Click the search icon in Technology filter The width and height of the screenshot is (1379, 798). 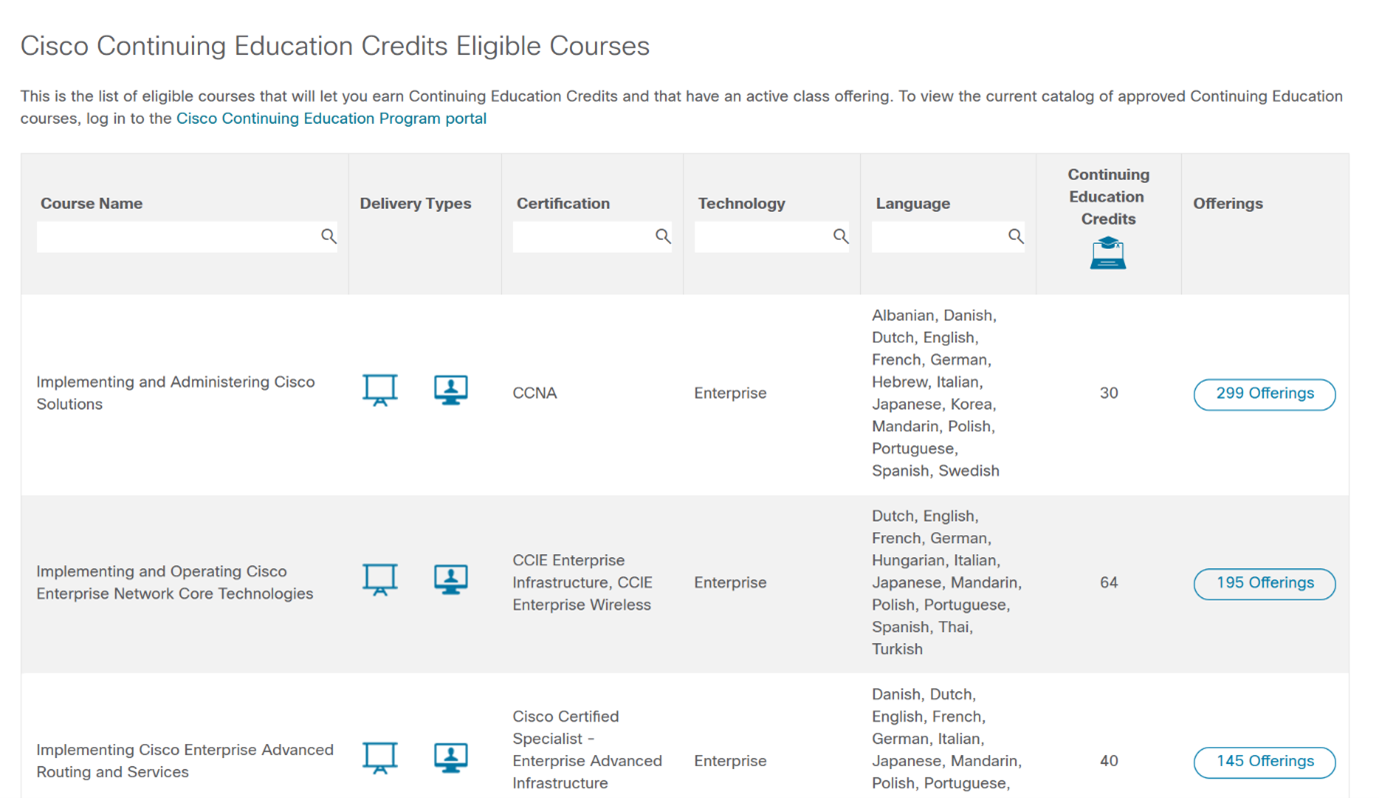coord(840,236)
